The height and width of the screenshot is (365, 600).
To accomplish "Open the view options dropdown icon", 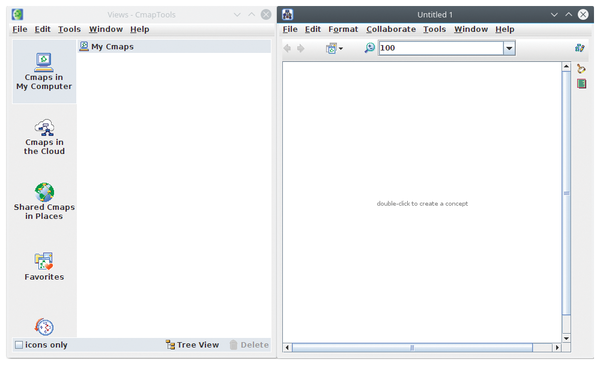I will (334, 48).
